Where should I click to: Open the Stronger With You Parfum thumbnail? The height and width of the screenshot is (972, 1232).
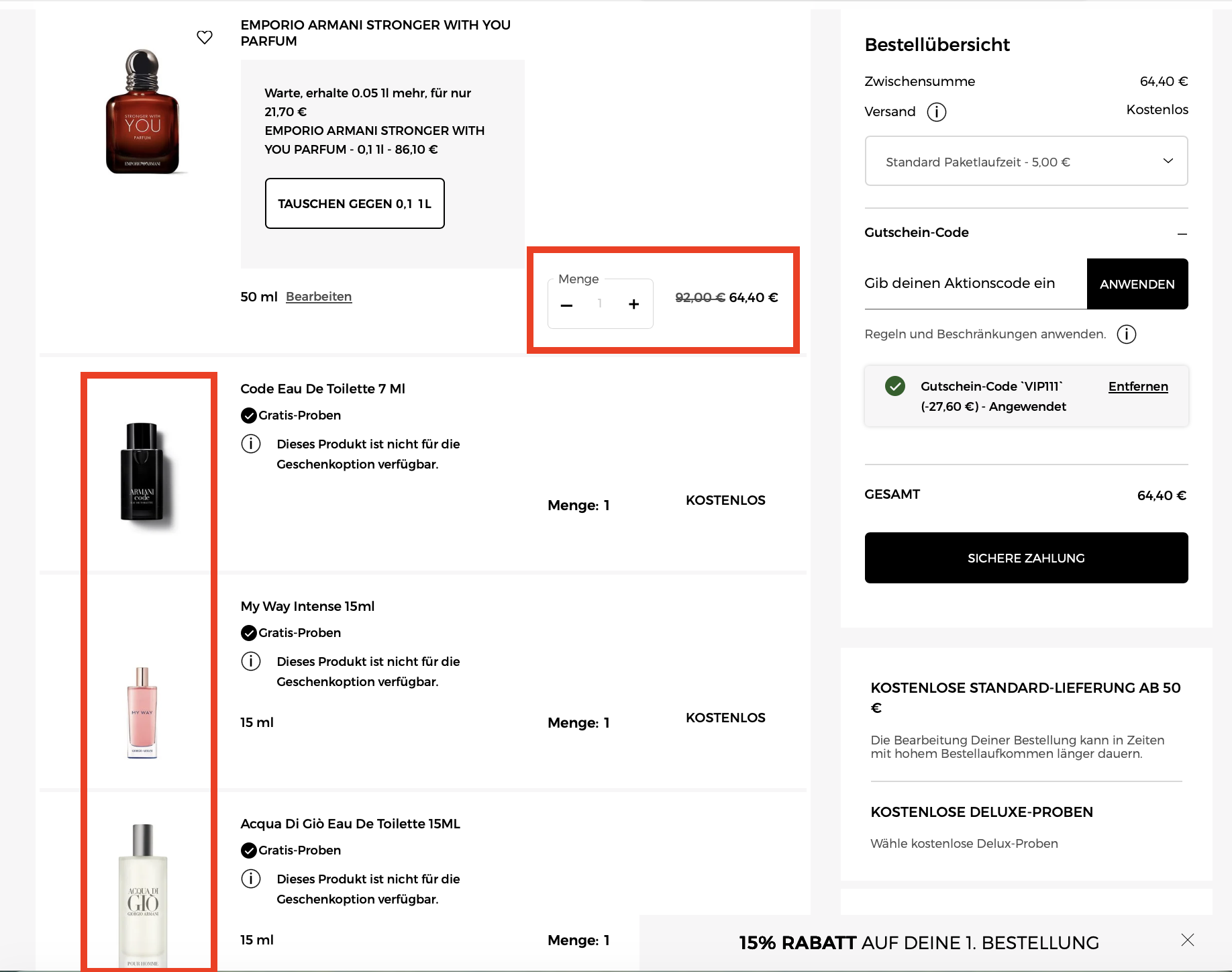[x=142, y=111]
